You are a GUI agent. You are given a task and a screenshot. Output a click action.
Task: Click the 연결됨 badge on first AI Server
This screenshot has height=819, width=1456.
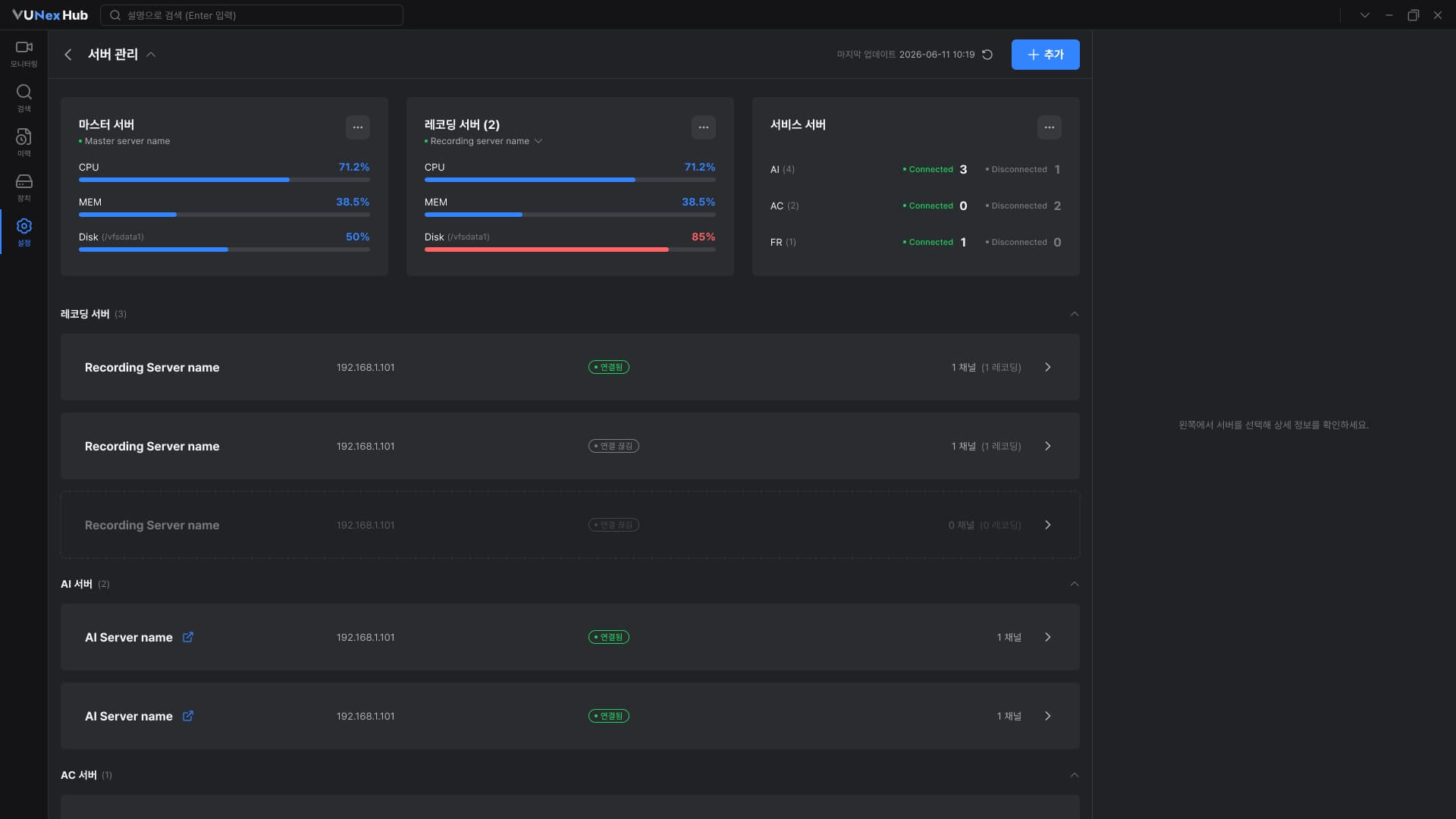[x=609, y=637]
